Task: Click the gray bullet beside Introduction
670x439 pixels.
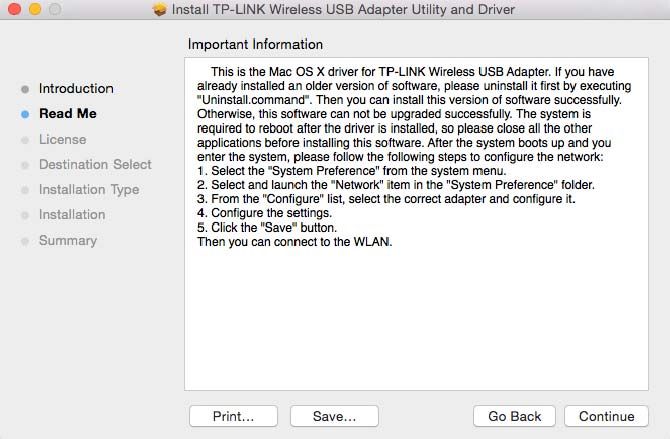Action: click(25, 89)
